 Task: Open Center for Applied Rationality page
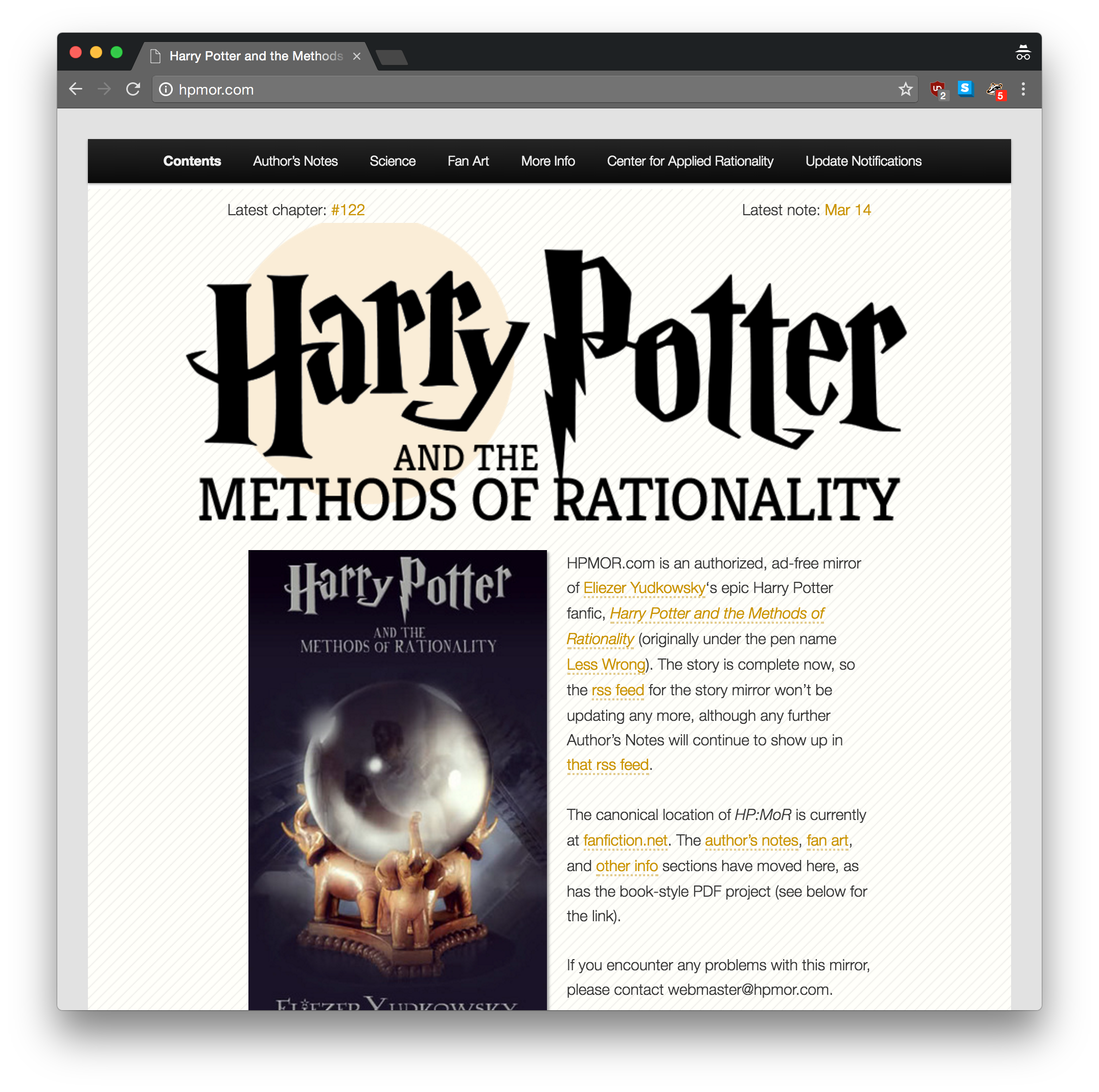(690, 161)
